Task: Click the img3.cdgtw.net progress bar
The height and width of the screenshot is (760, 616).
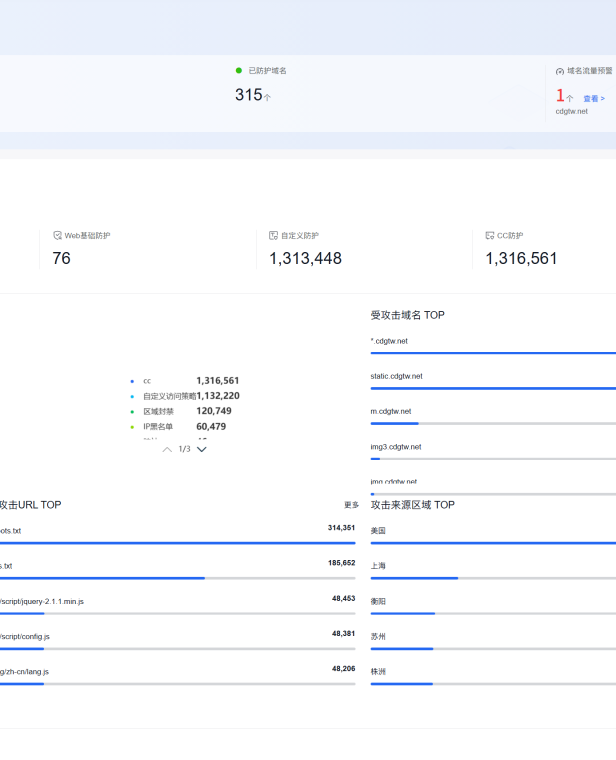Action: 493,459
